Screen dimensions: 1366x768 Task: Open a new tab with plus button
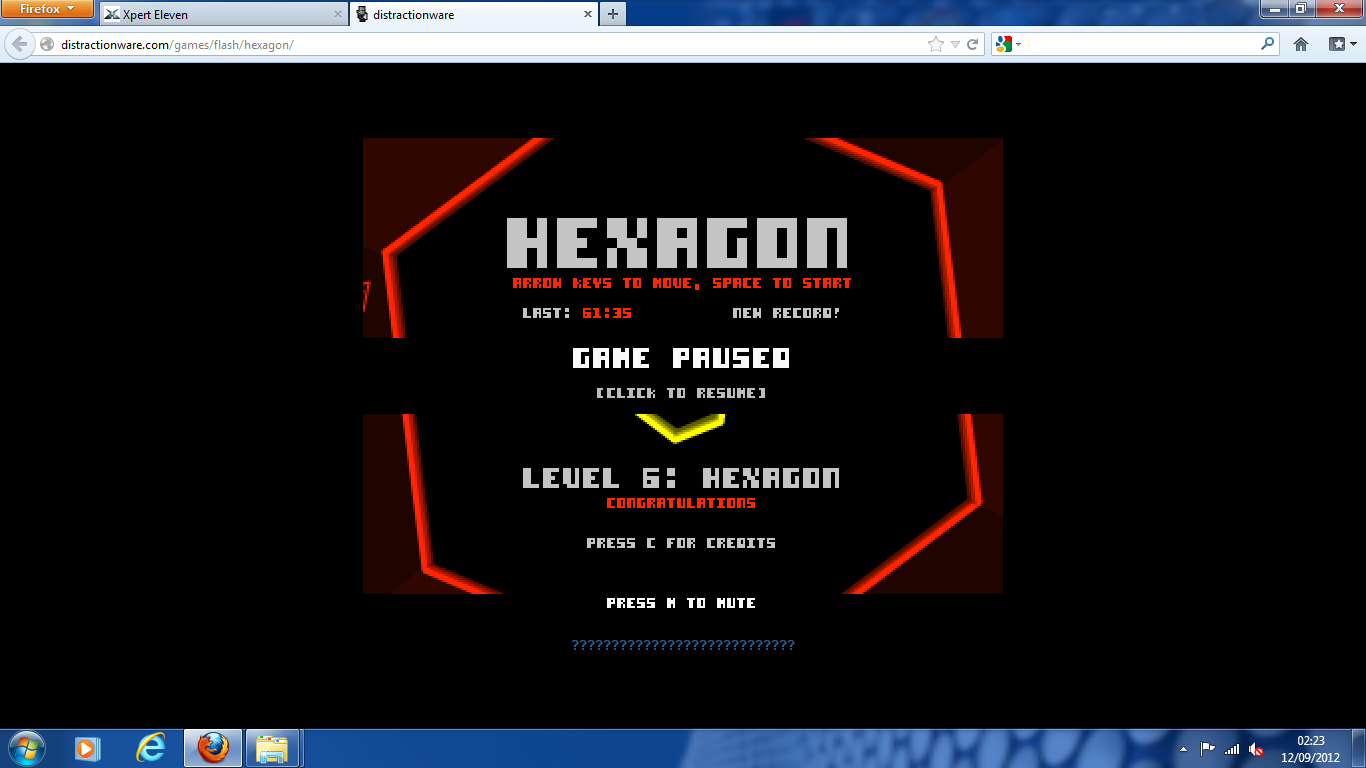pyautogui.click(x=613, y=14)
